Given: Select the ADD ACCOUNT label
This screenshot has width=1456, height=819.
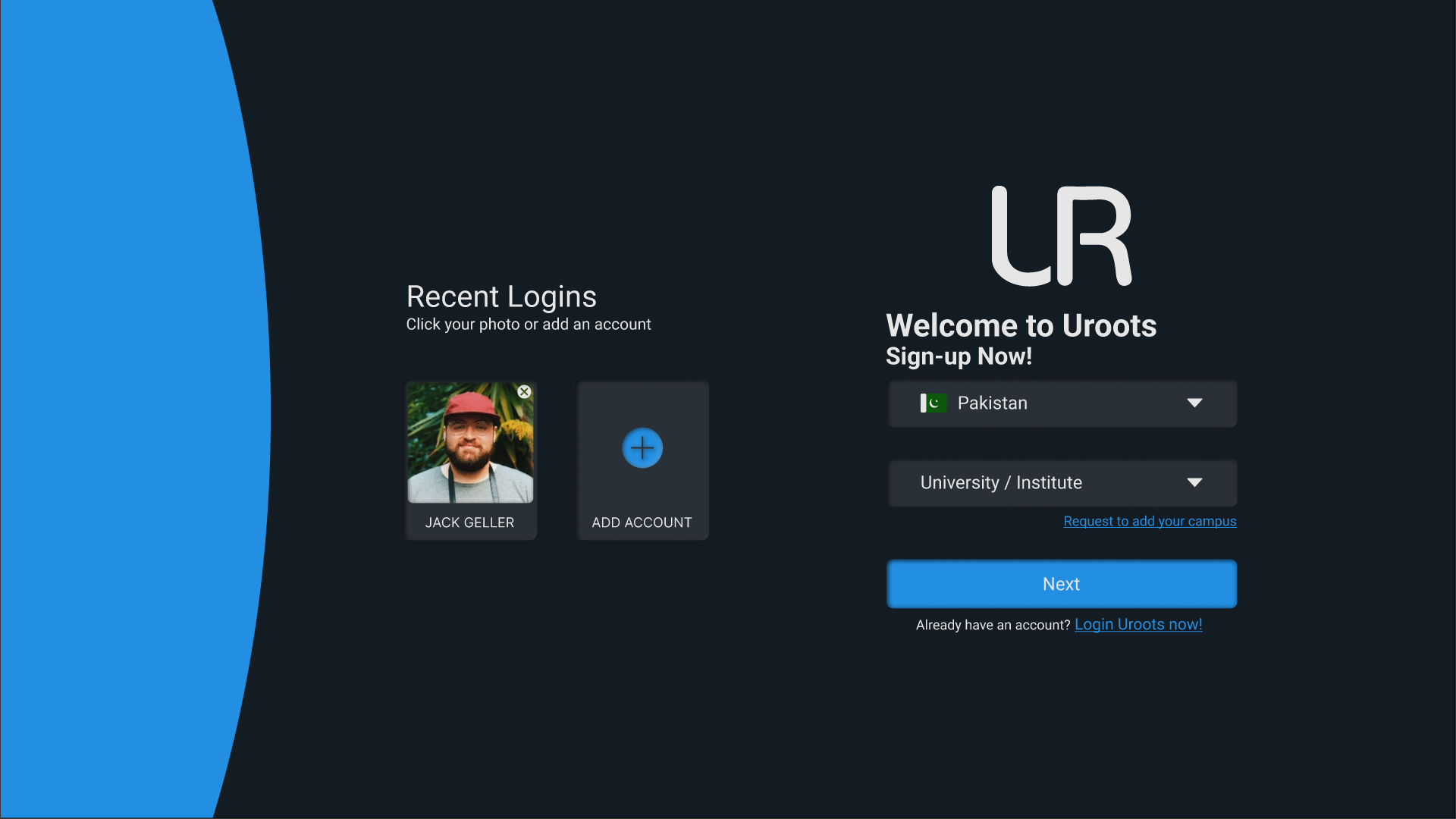Looking at the screenshot, I should click(x=642, y=522).
